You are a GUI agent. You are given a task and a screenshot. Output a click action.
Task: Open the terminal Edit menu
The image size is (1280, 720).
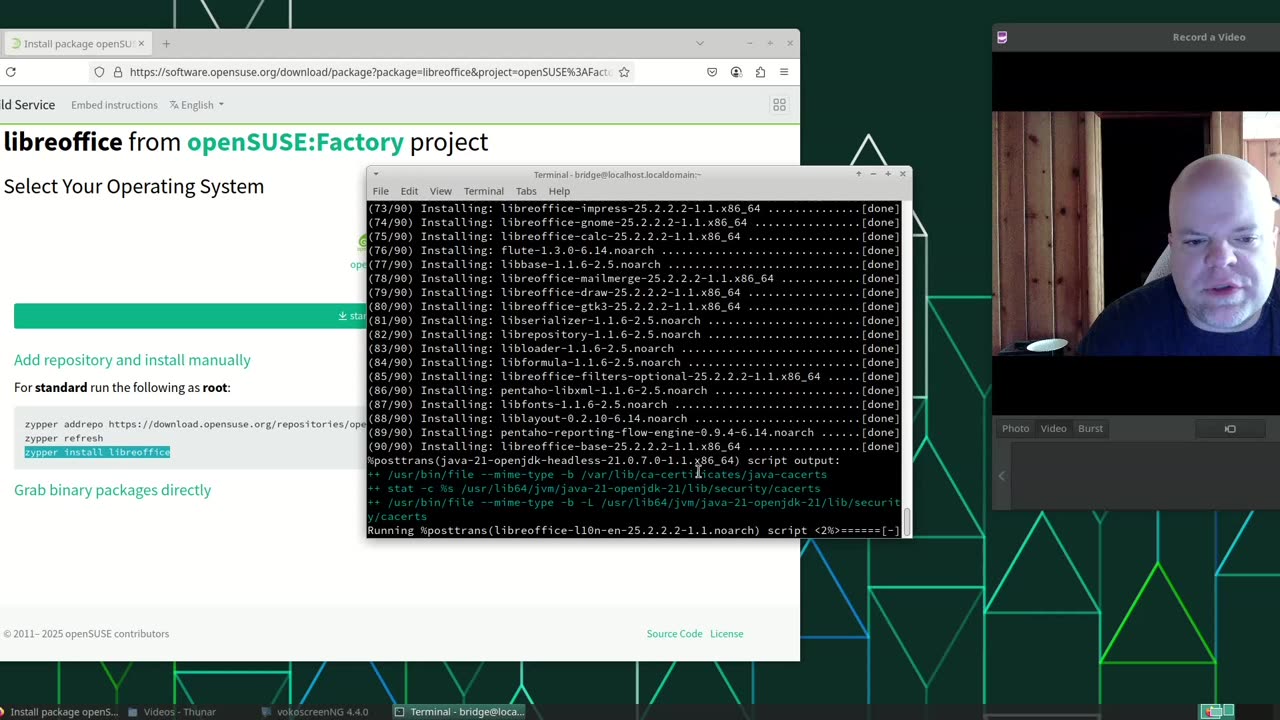[409, 191]
